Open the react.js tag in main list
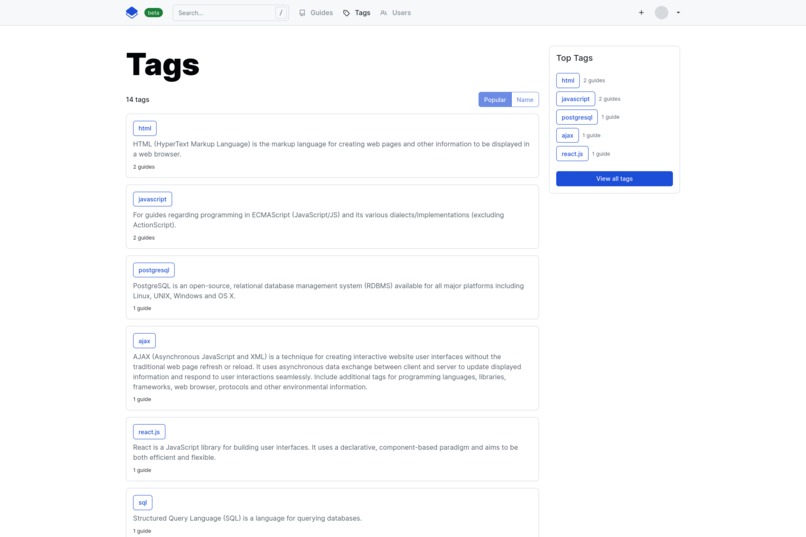The image size is (806, 537). (x=149, y=432)
